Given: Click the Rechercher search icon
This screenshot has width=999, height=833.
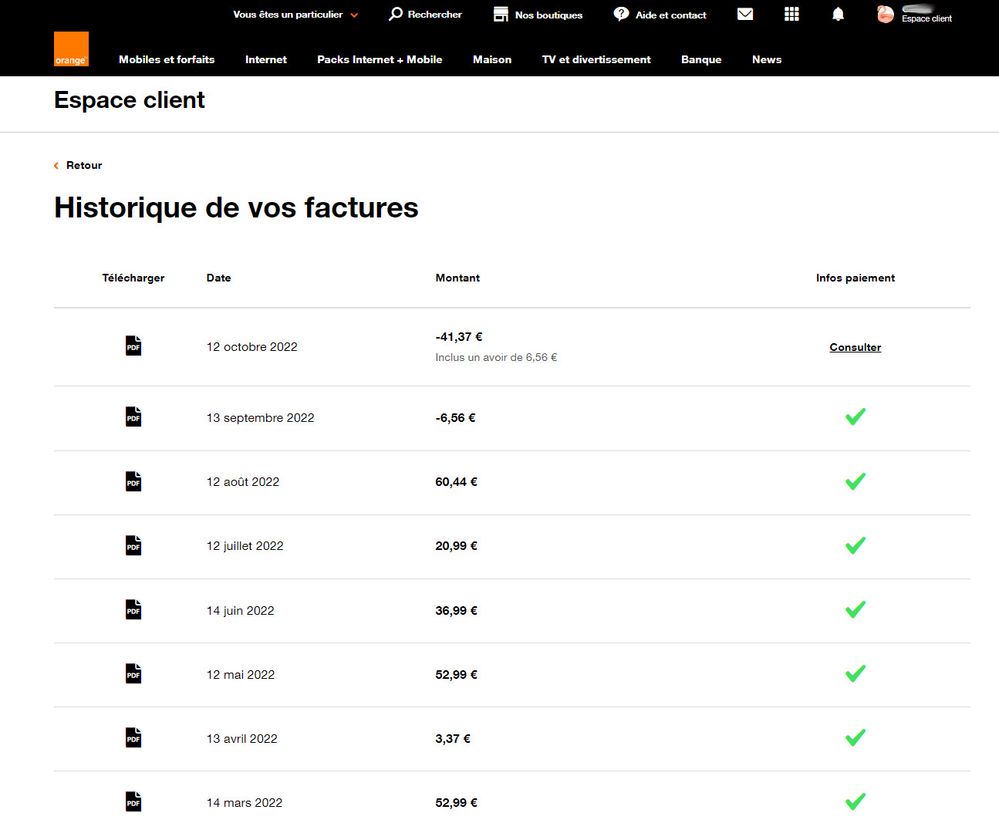Looking at the screenshot, I should pyautogui.click(x=396, y=14).
